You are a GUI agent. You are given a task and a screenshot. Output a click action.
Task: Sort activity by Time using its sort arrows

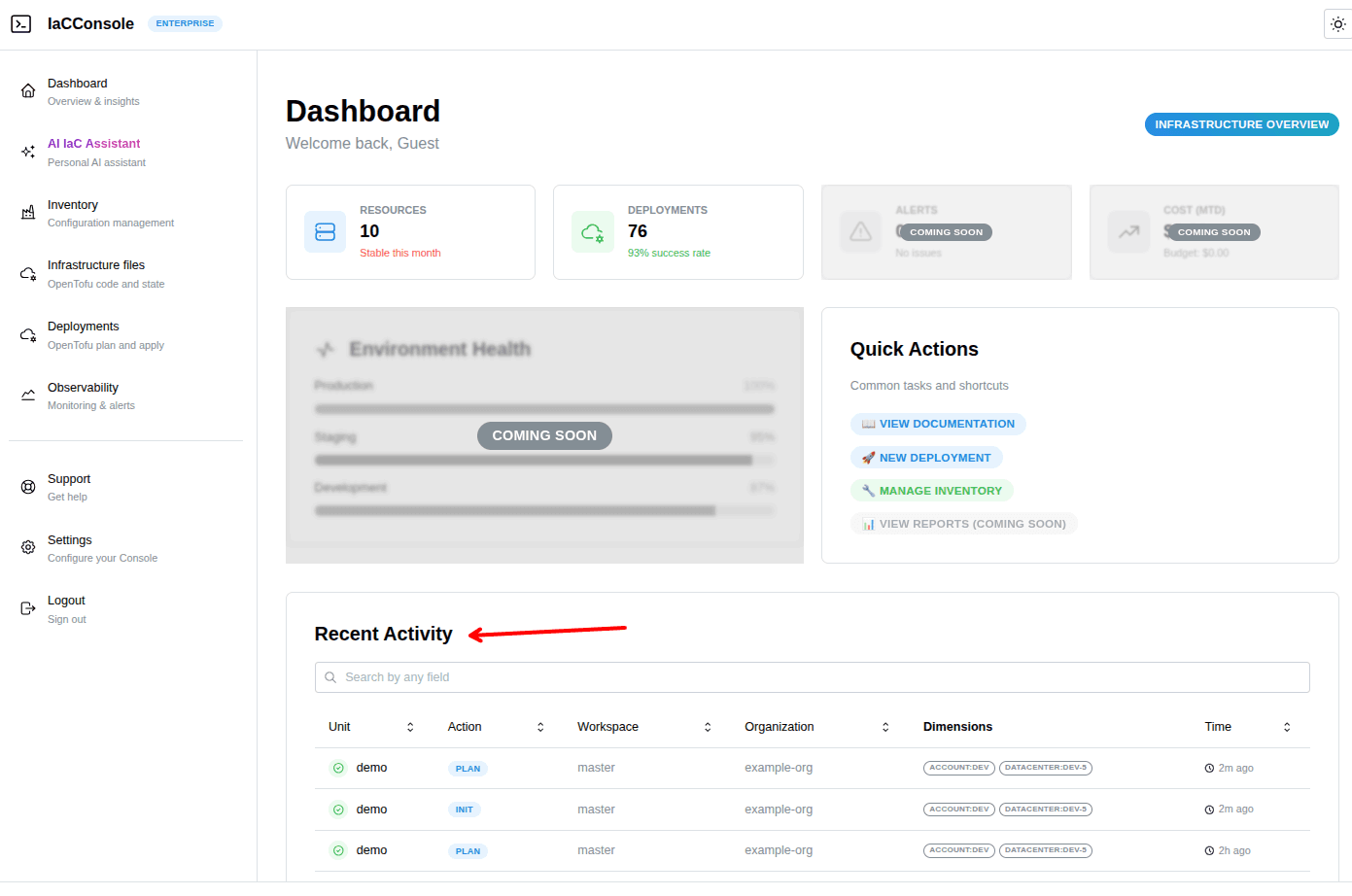pyautogui.click(x=1286, y=726)
